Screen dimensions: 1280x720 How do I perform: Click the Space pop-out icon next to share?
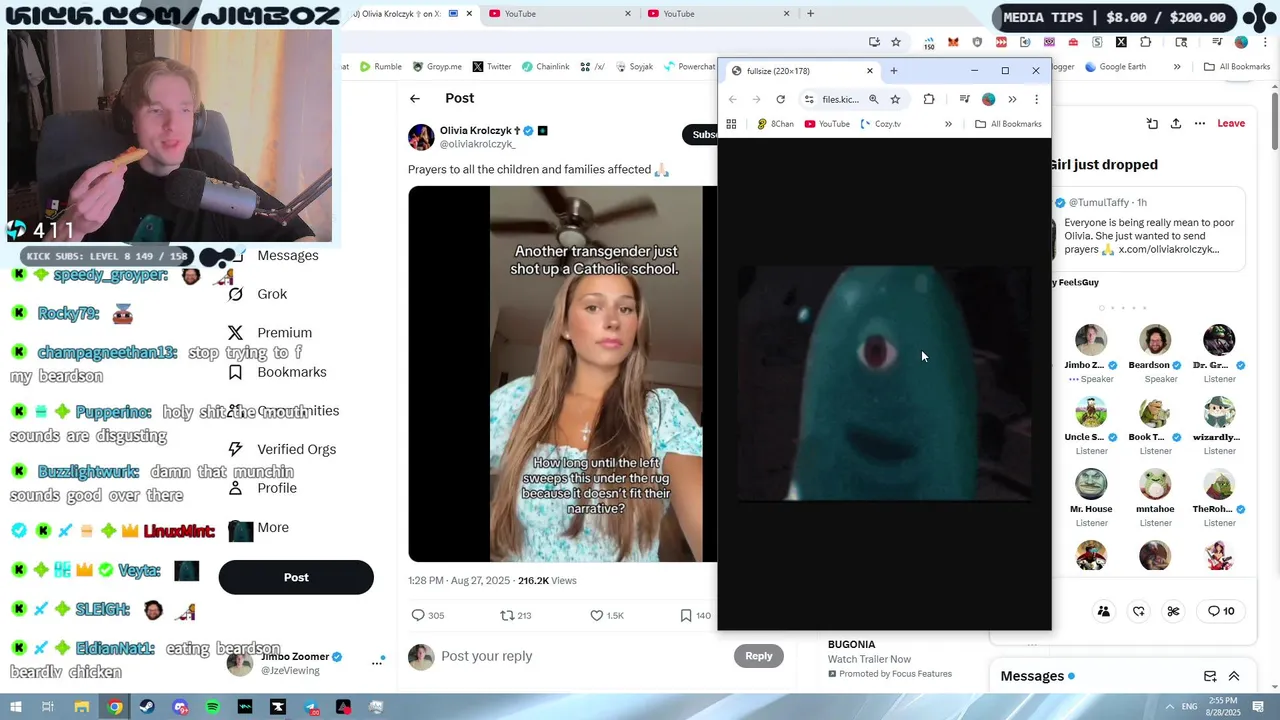click(1152, 123)
